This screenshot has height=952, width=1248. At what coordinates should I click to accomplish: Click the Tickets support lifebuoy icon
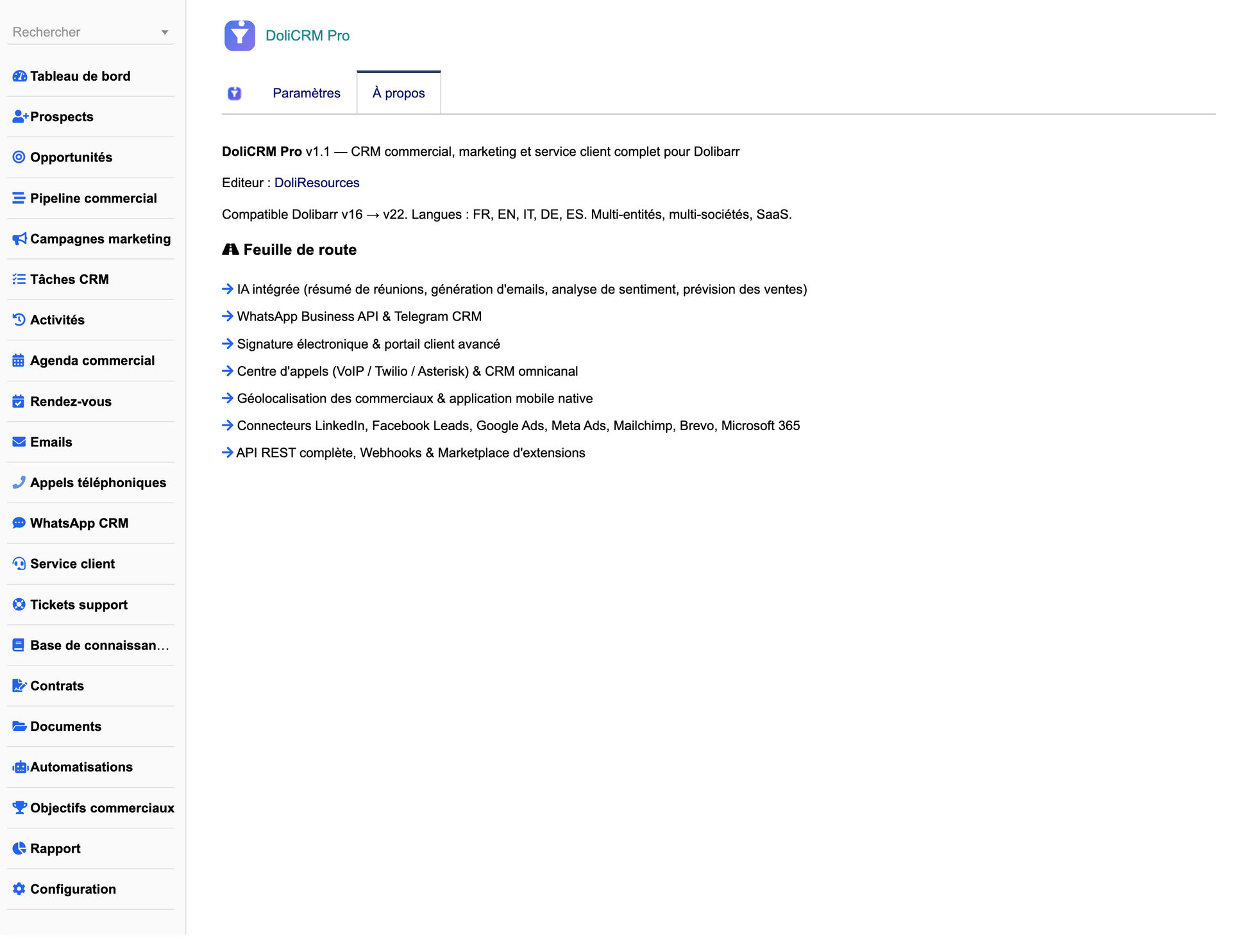[x=19, y=605]
